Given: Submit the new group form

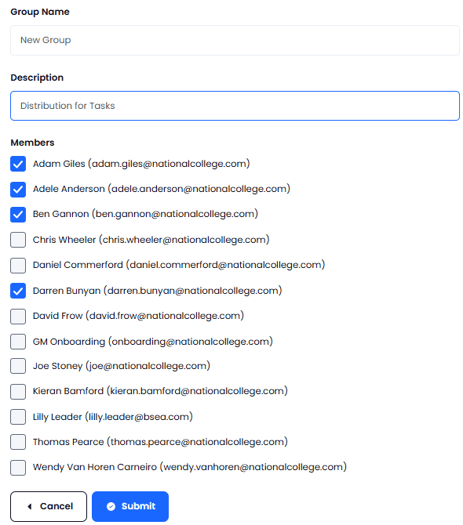Looking at the screenshot, I should (130, 506).
